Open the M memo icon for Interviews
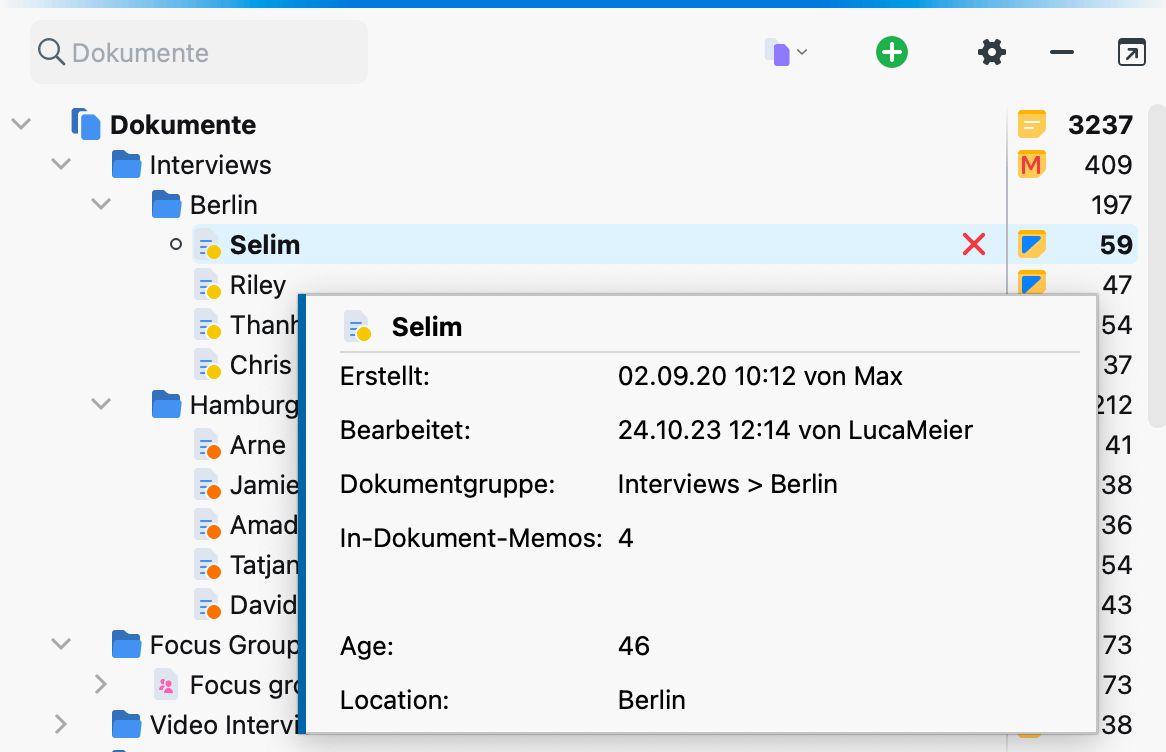This screenshot has height=752, width=1166. pyautogui.click(x=1031, y=164)
